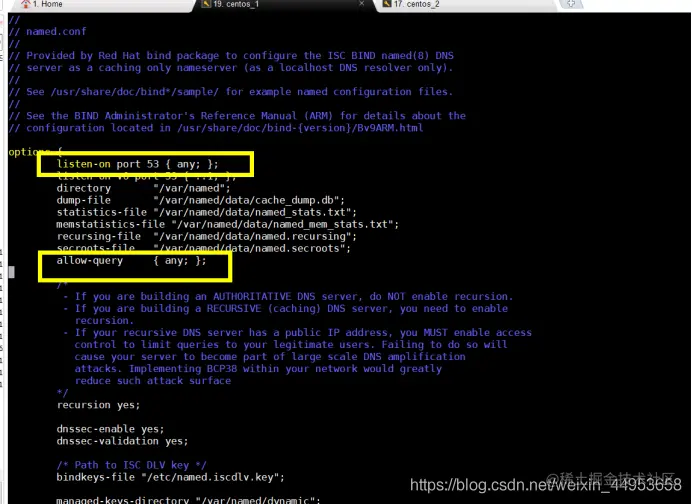Click the 'allow-query { any; };' line
This screenshot has width=692, height=504.
(131, 260)
